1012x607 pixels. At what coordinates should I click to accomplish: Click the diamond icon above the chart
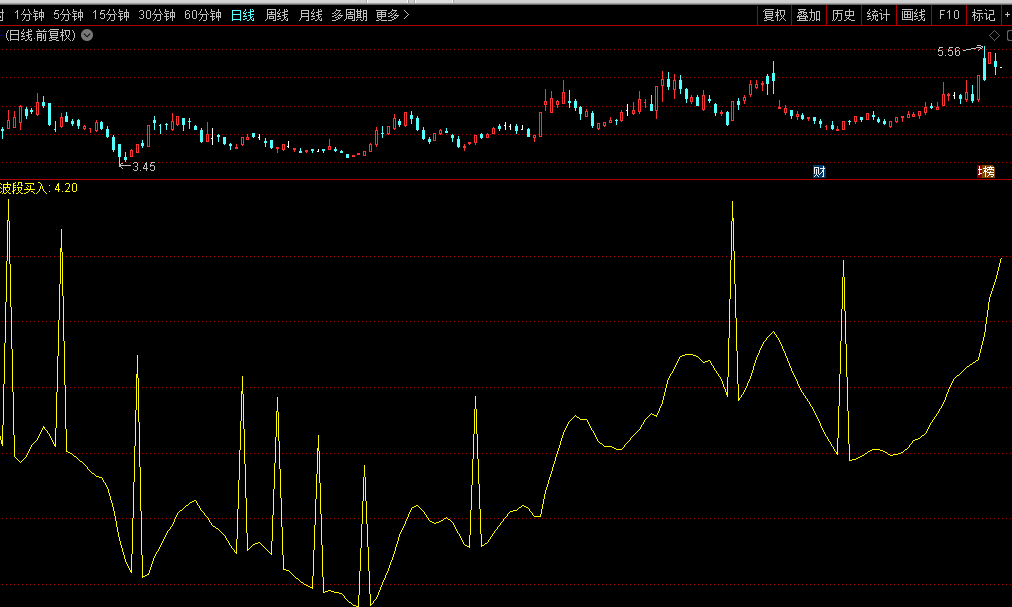994,35
